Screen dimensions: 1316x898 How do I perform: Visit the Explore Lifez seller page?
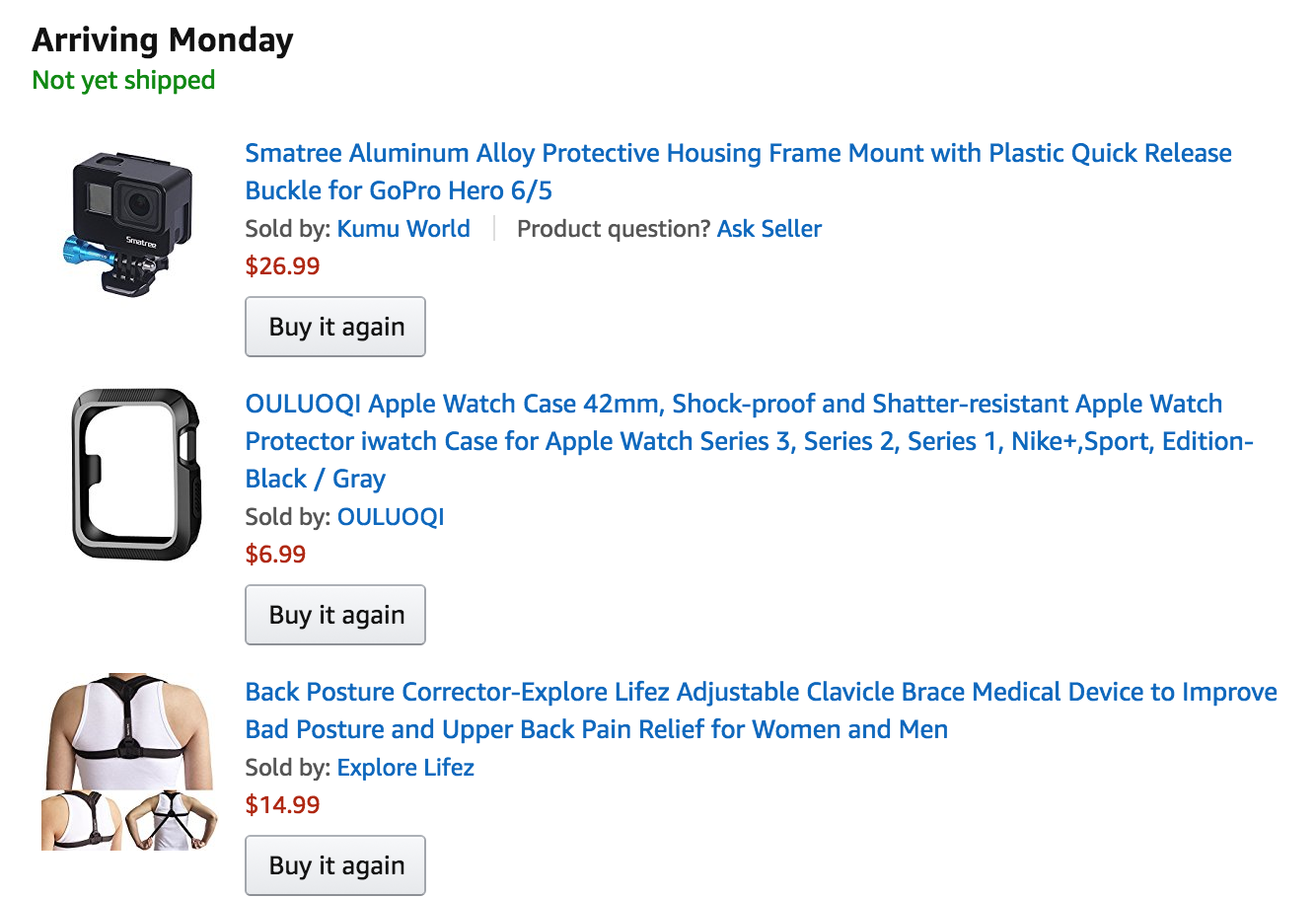pos(405,768)
